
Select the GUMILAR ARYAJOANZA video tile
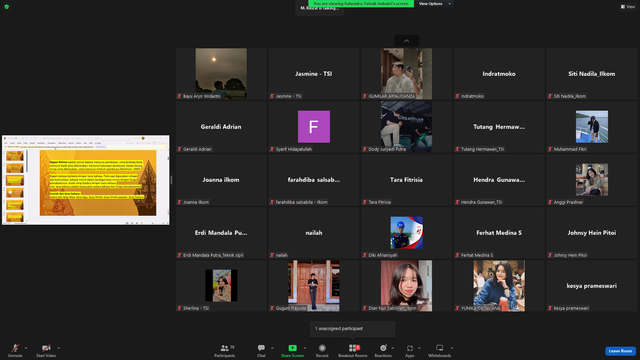pos(407,73)
